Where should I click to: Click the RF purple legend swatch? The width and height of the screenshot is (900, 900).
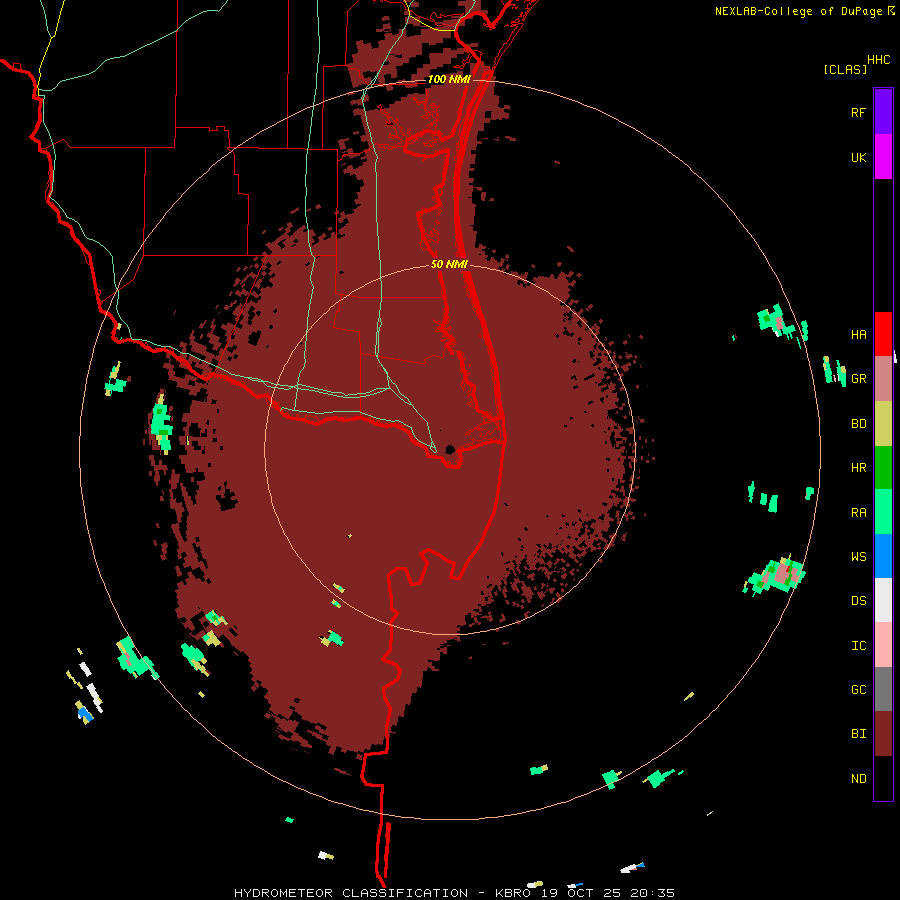coord(883,112)
